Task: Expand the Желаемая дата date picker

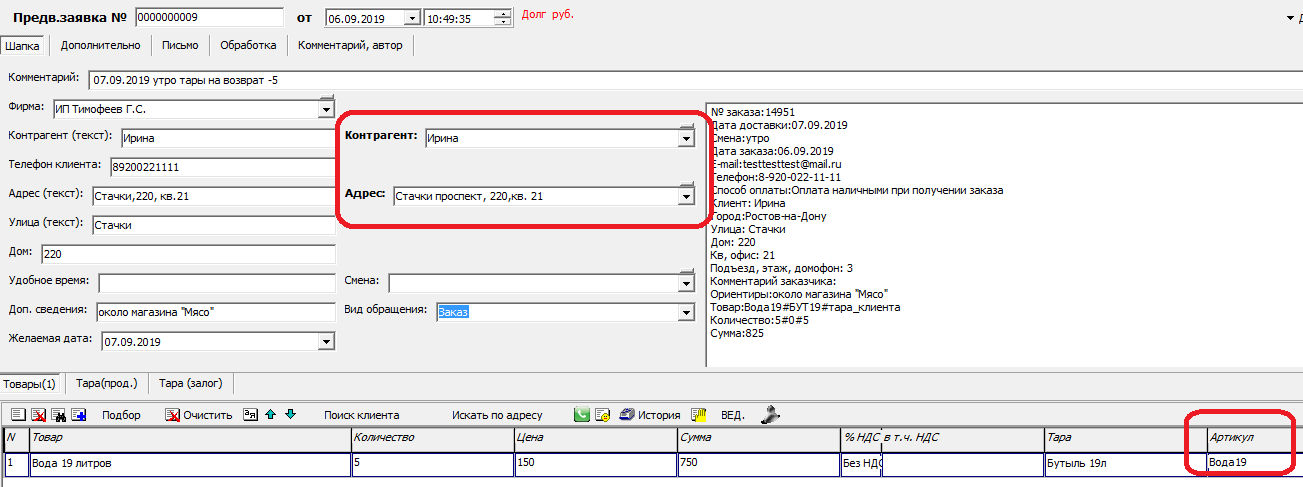Action: click(x=326, y=342)
